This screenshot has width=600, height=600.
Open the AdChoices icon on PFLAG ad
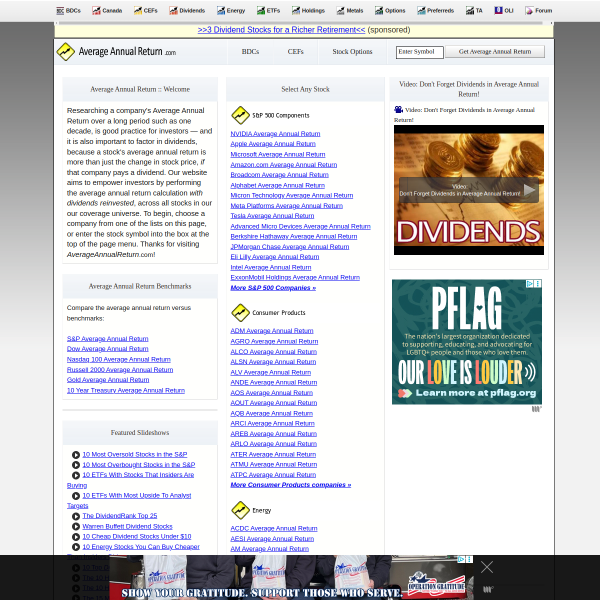click(530, 284)
